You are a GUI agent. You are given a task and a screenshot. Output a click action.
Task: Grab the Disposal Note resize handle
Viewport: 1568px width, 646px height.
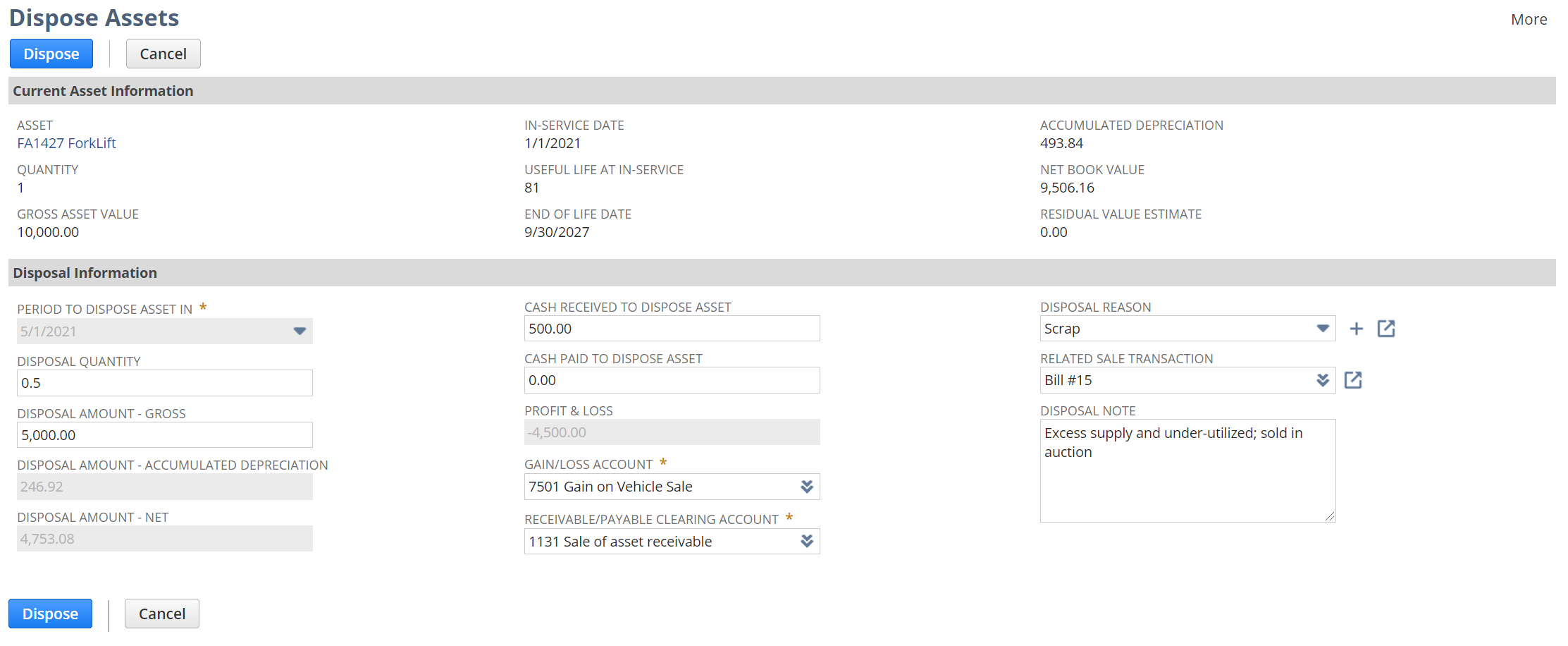pos(1330,517)
